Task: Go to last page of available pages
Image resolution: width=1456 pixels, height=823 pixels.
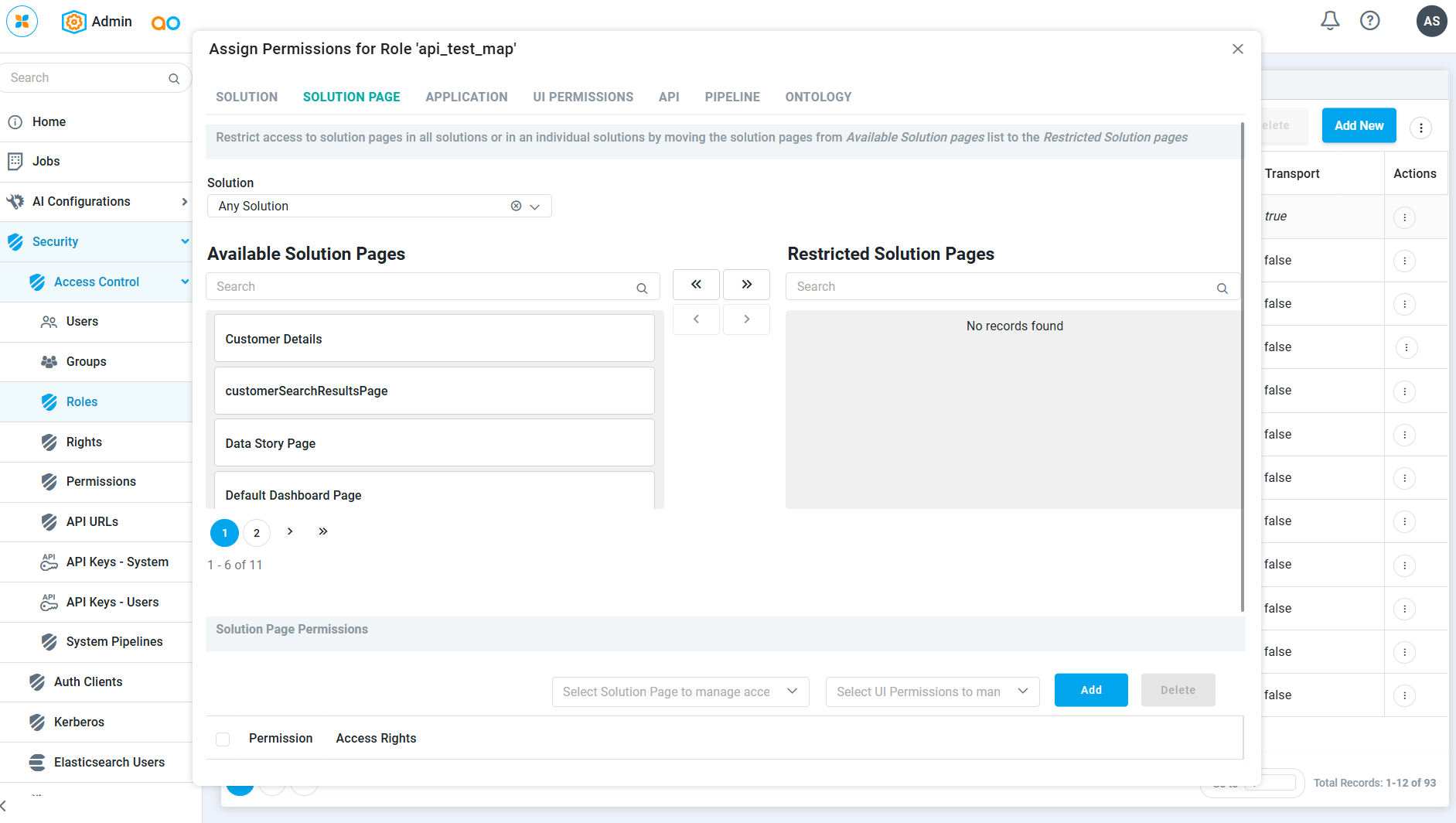Action: click(x=323, y=531)
